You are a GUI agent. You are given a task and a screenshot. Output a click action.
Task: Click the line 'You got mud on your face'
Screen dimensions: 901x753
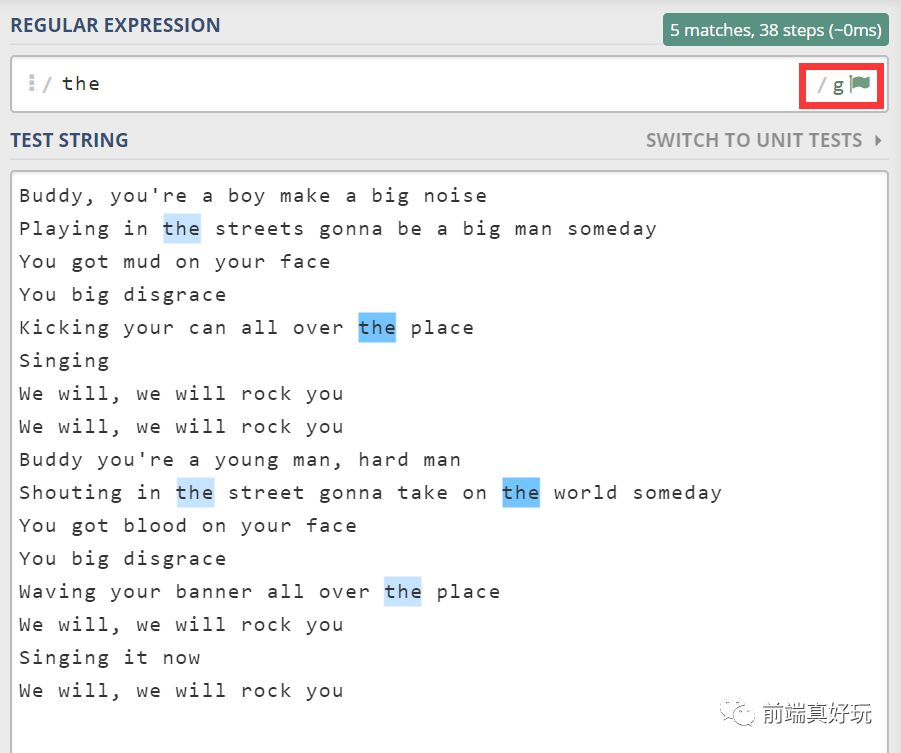click(175, 262)
